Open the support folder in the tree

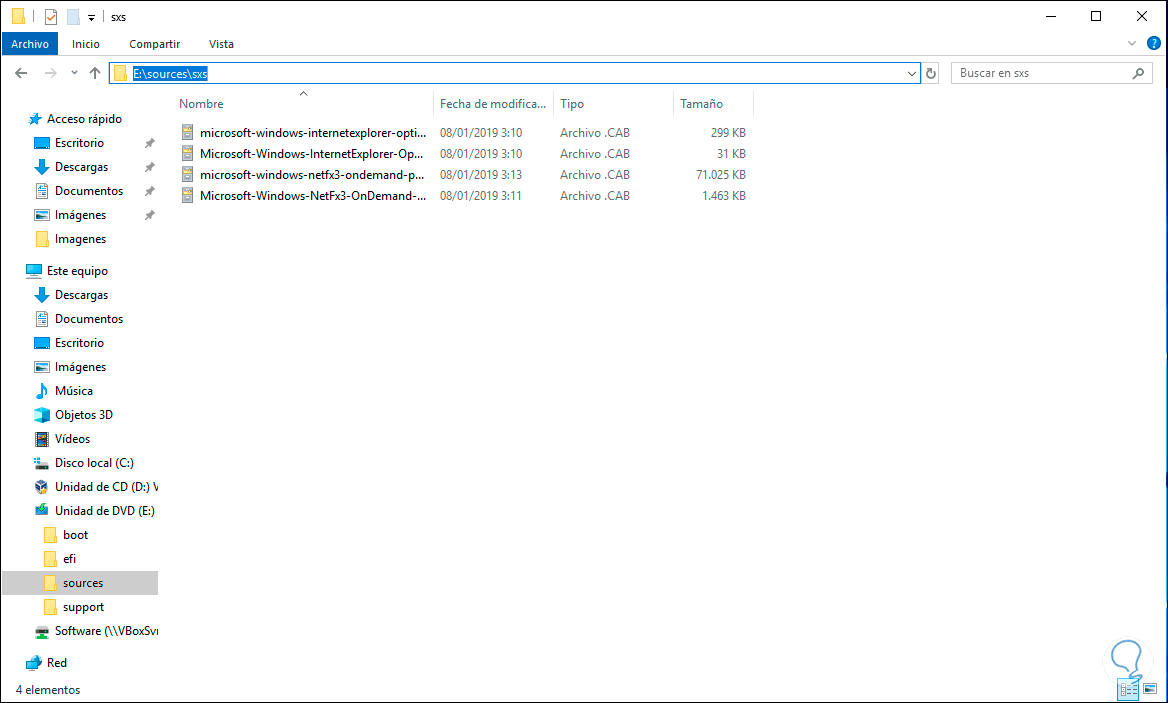[x=83, y=607]
